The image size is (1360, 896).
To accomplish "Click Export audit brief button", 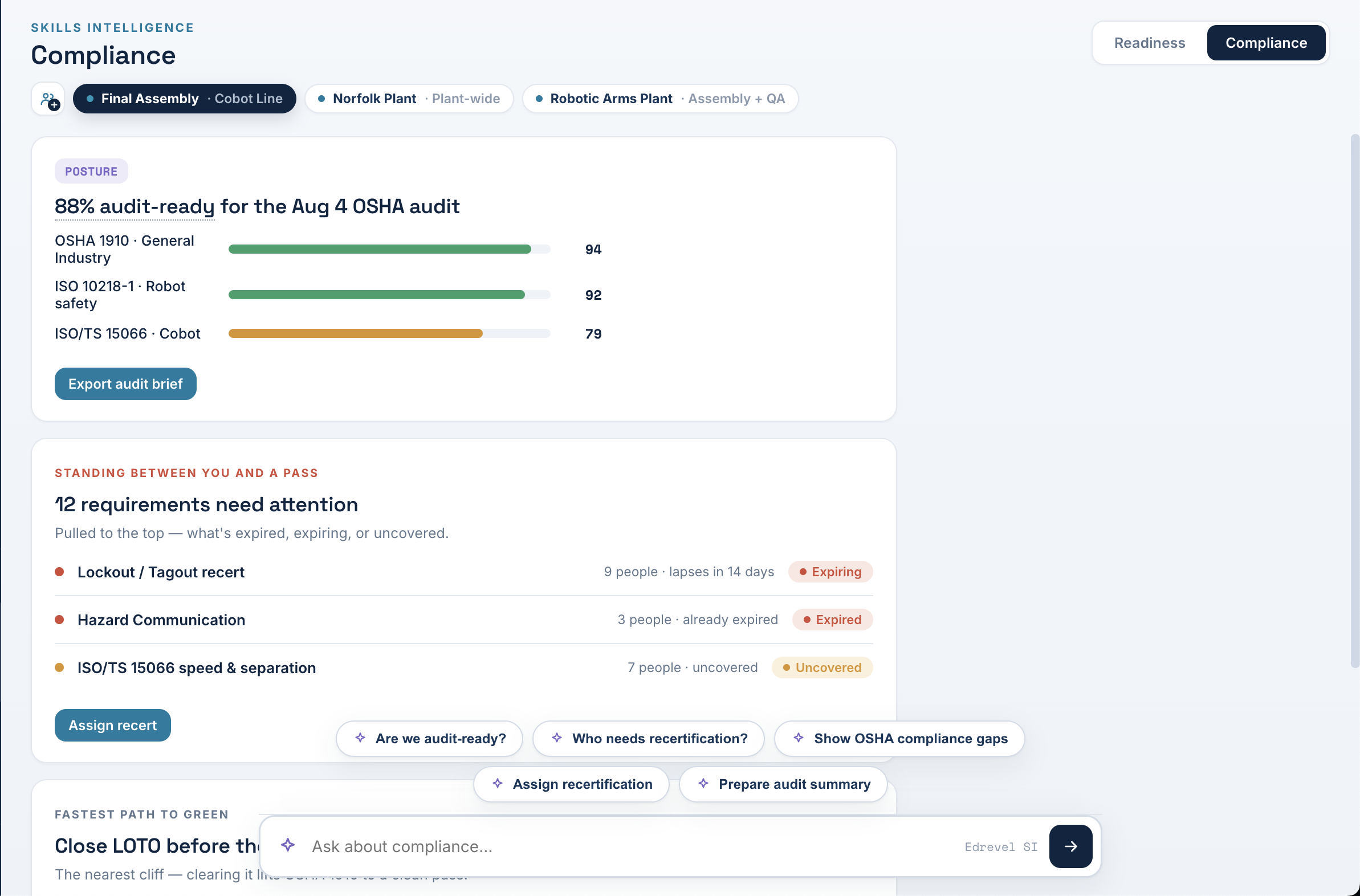I will click(x=126, y=384).
